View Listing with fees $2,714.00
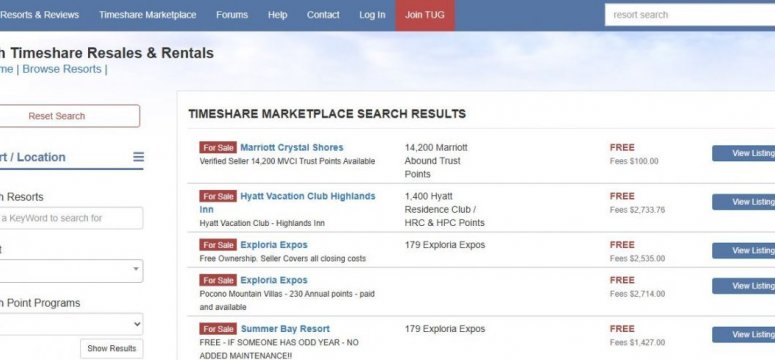The image size is (775, 360). [743, 286]
